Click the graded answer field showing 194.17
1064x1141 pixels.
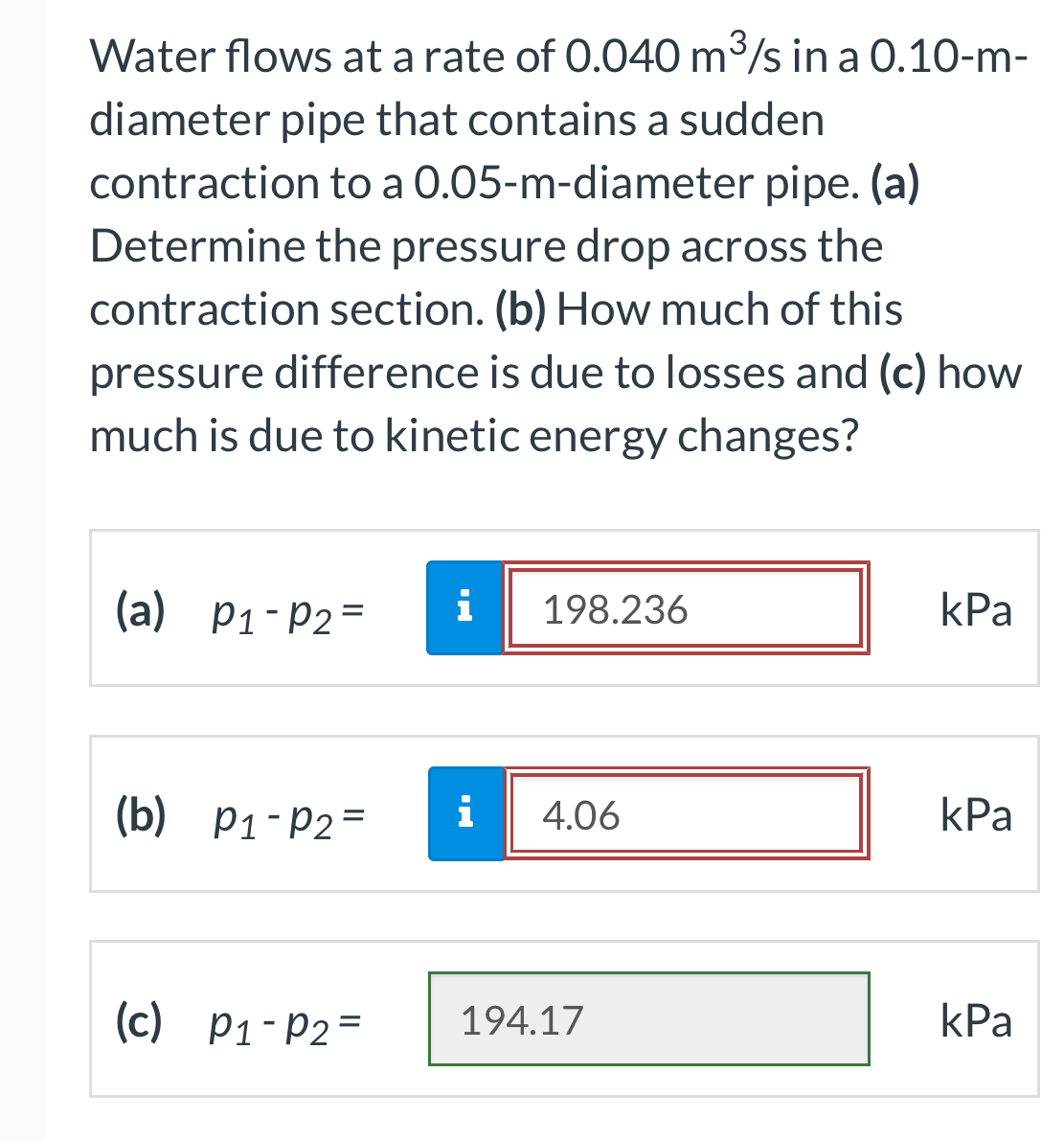click(x=648, y=1019)
